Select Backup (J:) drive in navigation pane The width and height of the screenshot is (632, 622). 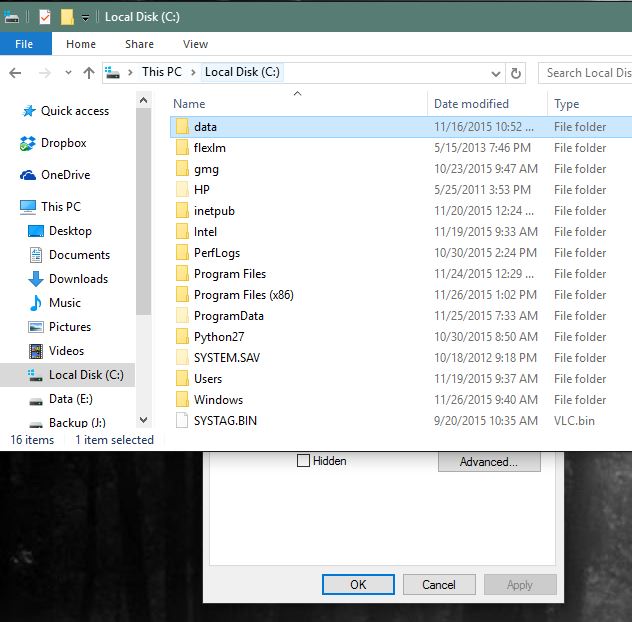tap(67, 422)
